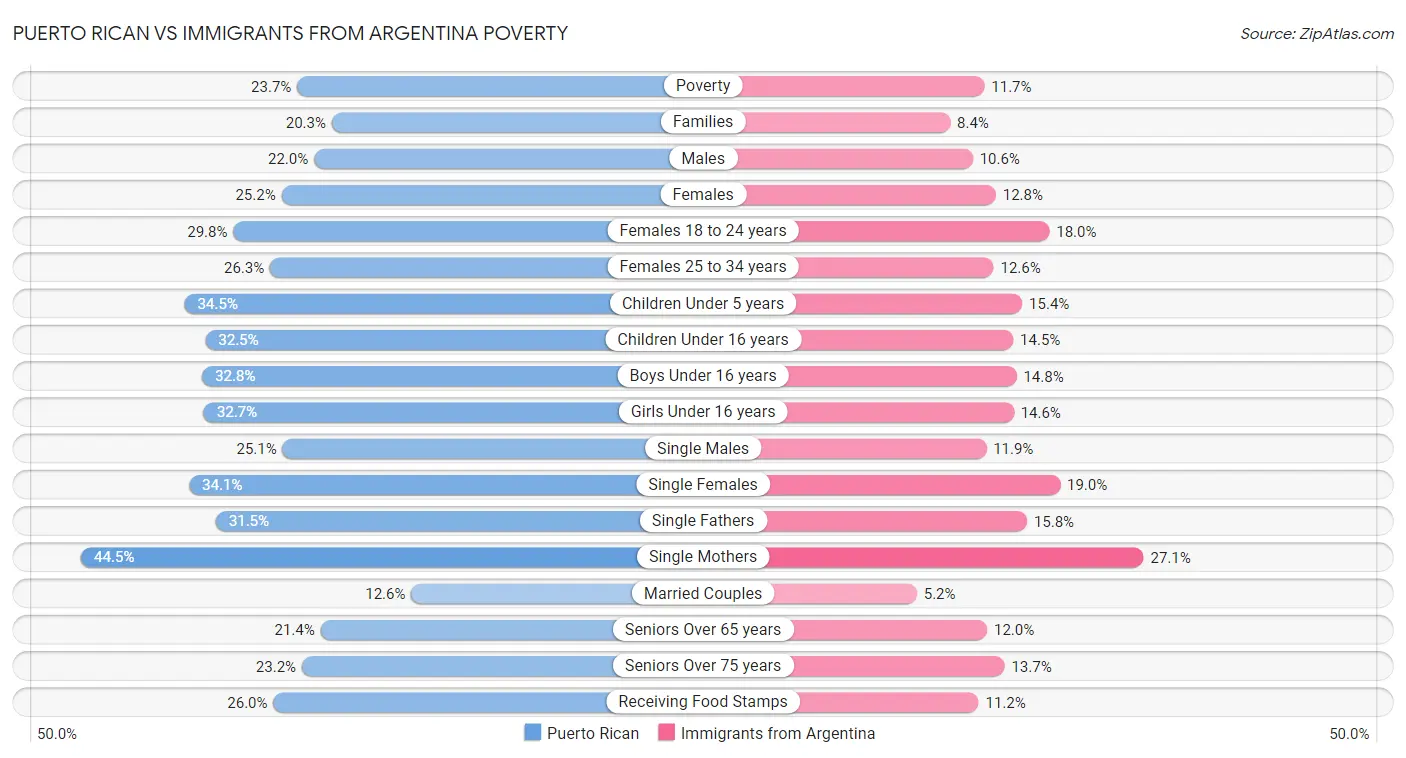Select the Receiving Food Stamps label
This screenshot has height=758, width=1406.
pyautogui.click(x=703, y=702)
